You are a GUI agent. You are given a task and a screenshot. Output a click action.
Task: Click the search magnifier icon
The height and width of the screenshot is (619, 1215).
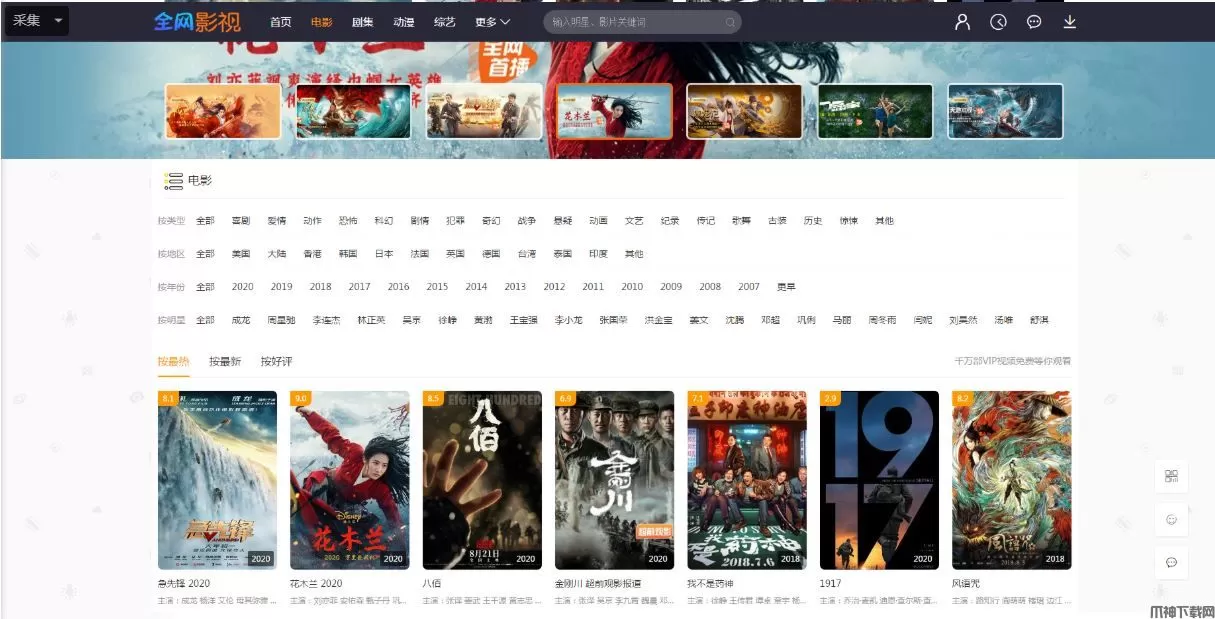point(730,22)
